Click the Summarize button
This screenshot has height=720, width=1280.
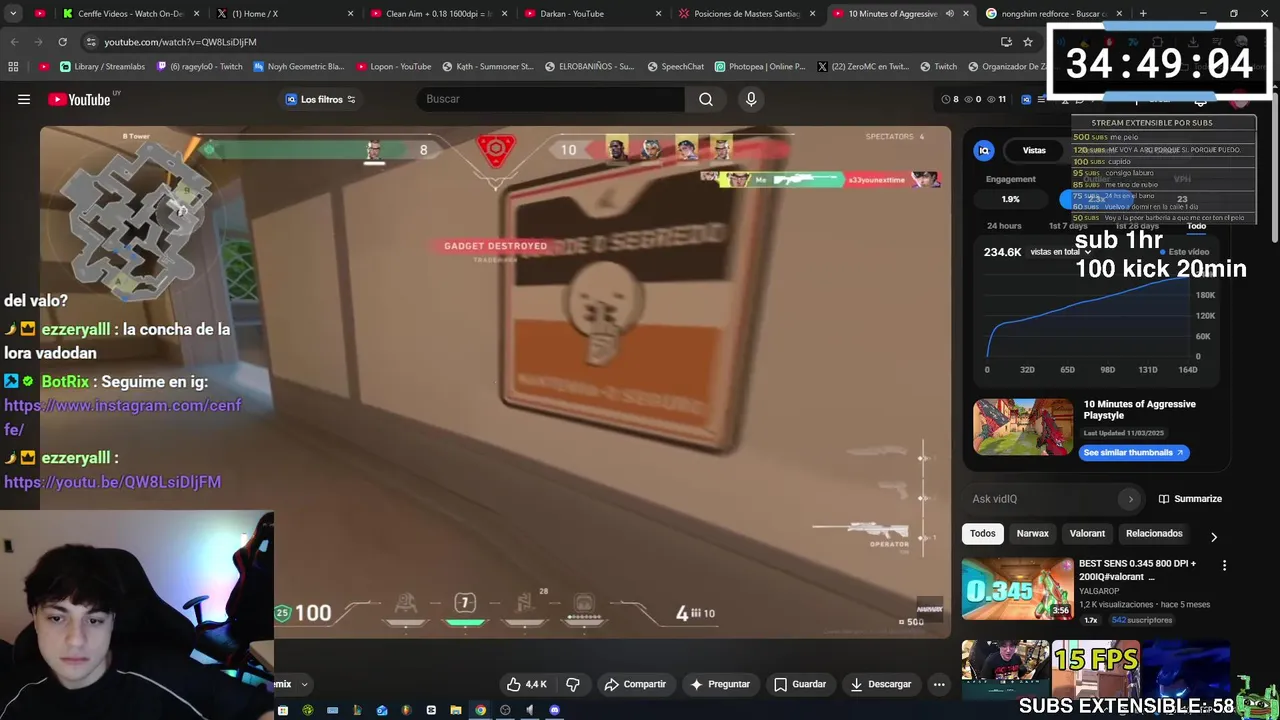click(1190, 499)
